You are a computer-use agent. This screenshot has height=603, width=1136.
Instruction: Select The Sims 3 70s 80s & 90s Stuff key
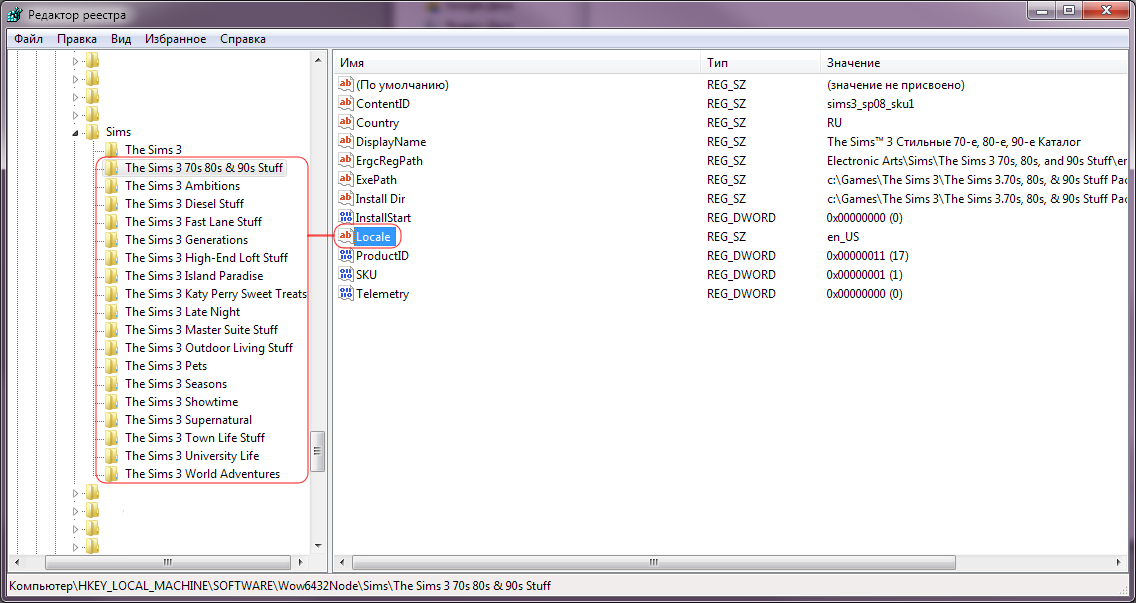pyautogui.click(x=204, y=168)
